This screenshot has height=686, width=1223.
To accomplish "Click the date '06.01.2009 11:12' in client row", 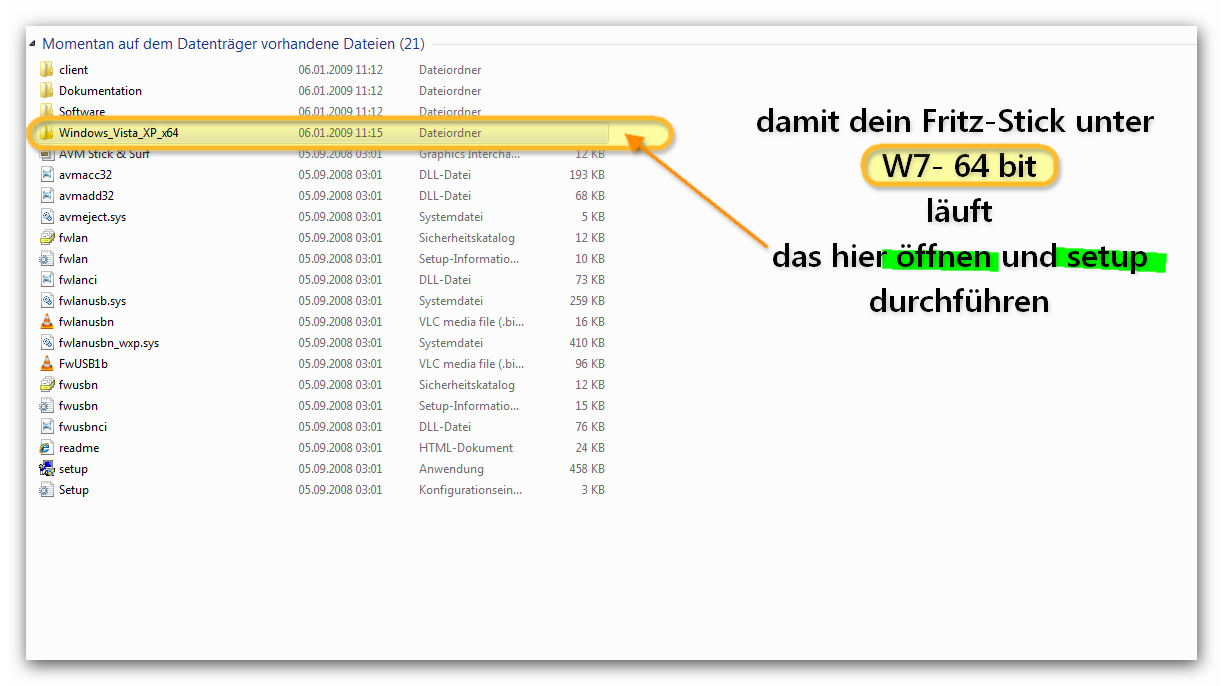I will click(340, 70).
